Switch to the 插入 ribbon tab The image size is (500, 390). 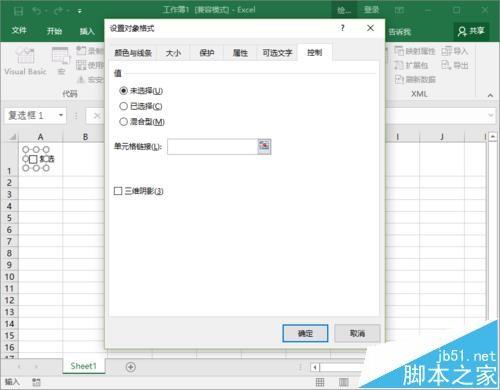[x=87, y=31]
